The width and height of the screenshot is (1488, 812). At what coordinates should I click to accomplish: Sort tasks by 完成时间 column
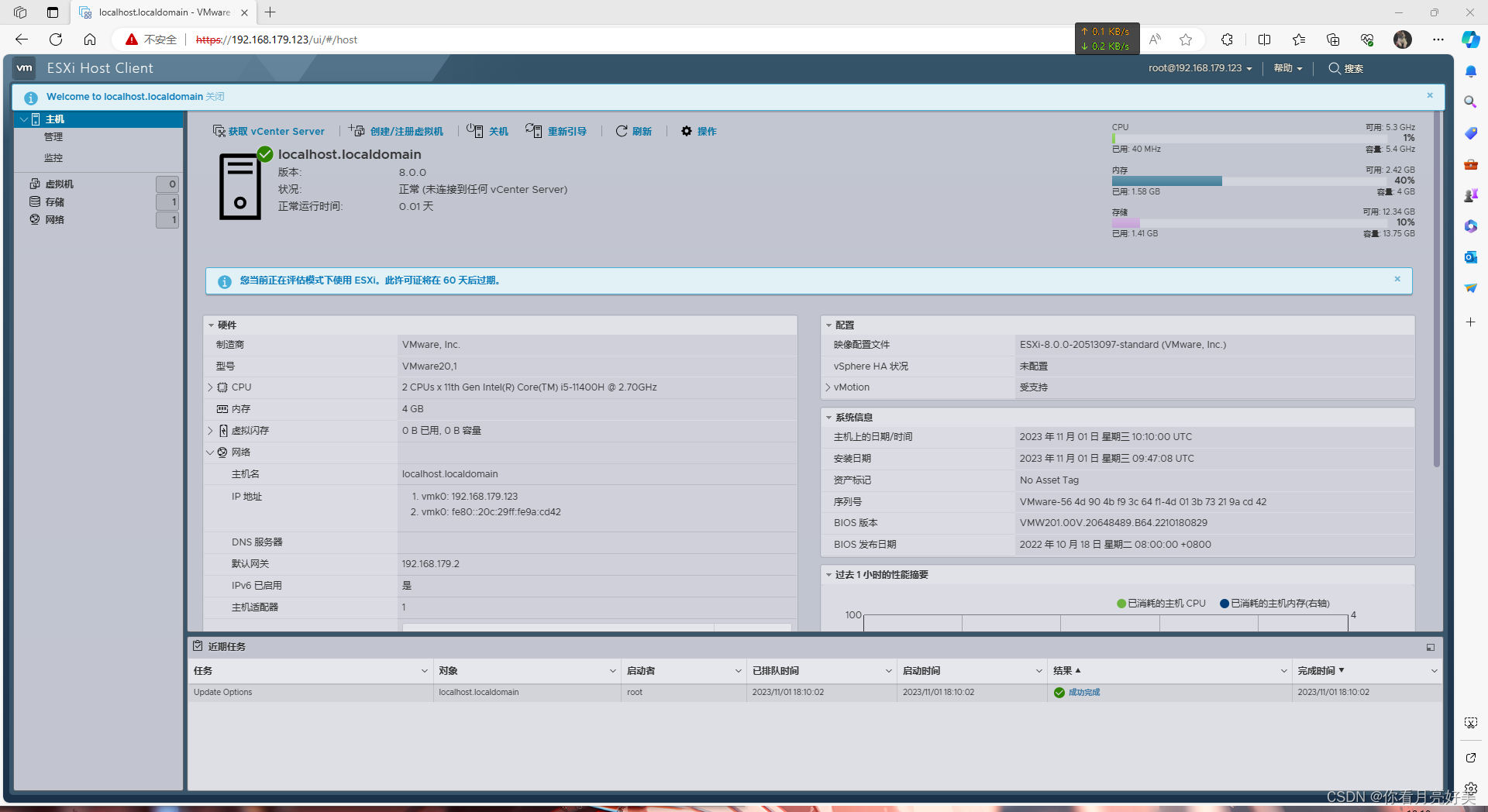click(x=1317, y=671)
